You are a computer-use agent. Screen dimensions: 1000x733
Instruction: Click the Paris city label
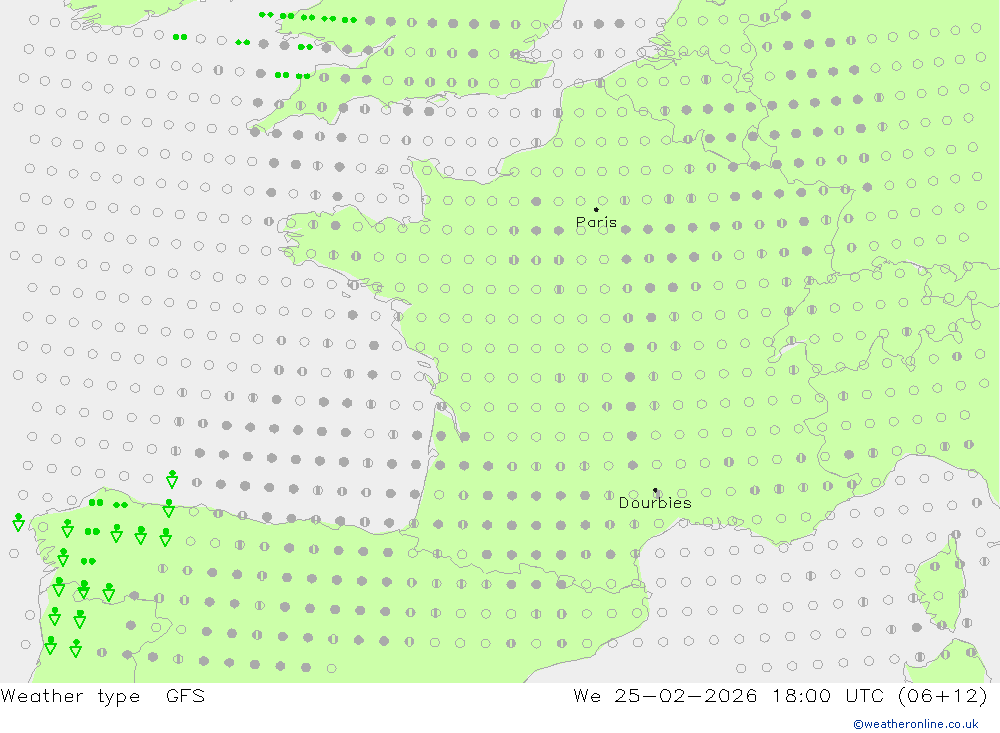point(596,223)
